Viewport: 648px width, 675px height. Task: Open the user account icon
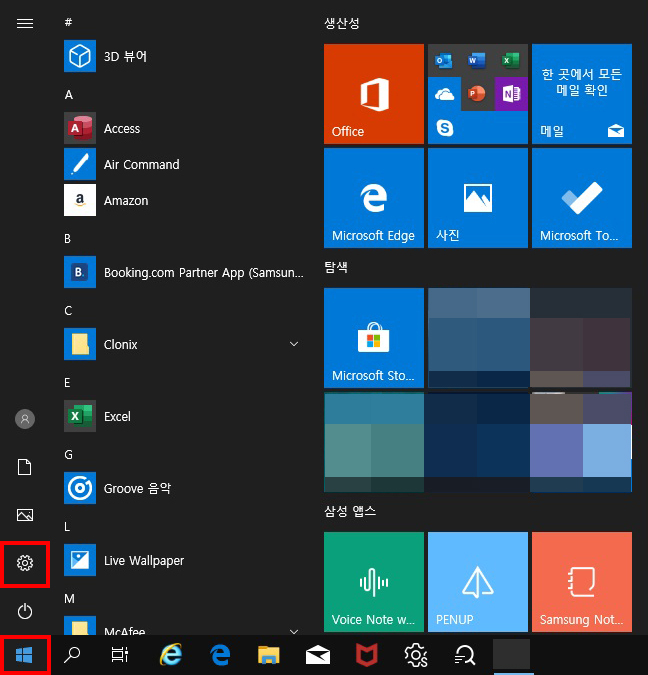click(x=25, y=419)
